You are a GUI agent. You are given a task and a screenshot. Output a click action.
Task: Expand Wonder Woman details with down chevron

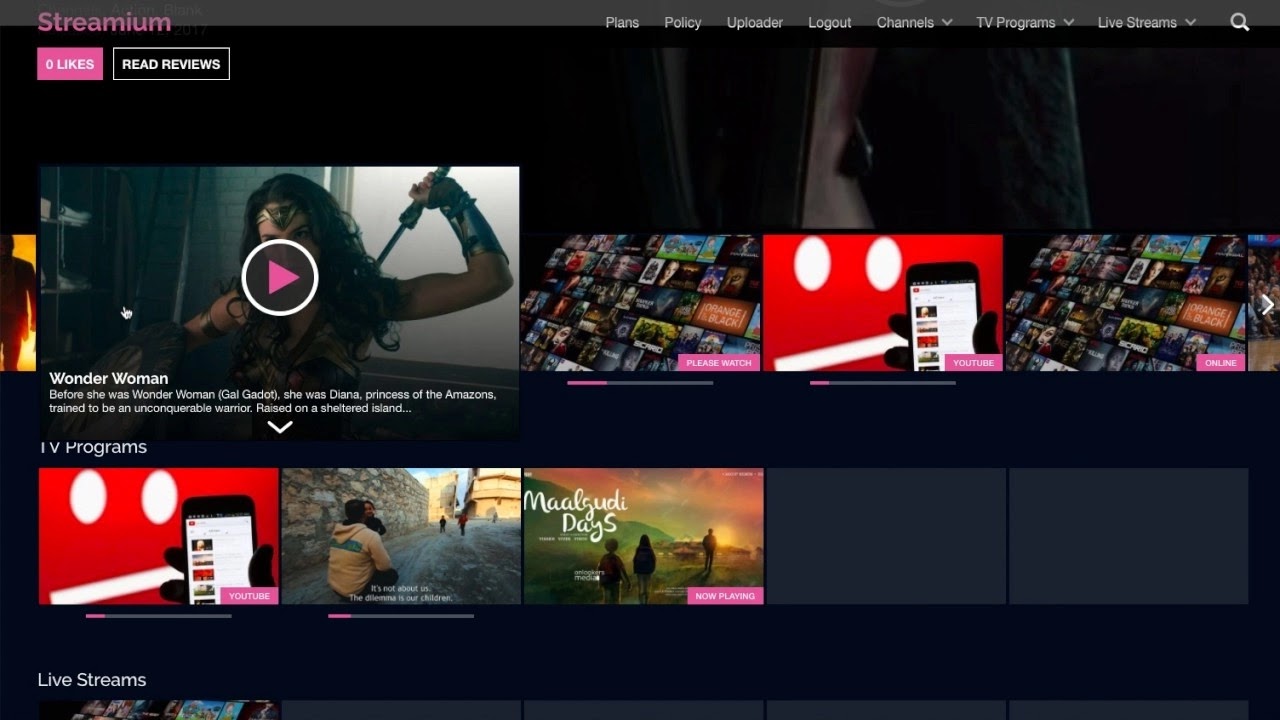click(x=280, y=427)
